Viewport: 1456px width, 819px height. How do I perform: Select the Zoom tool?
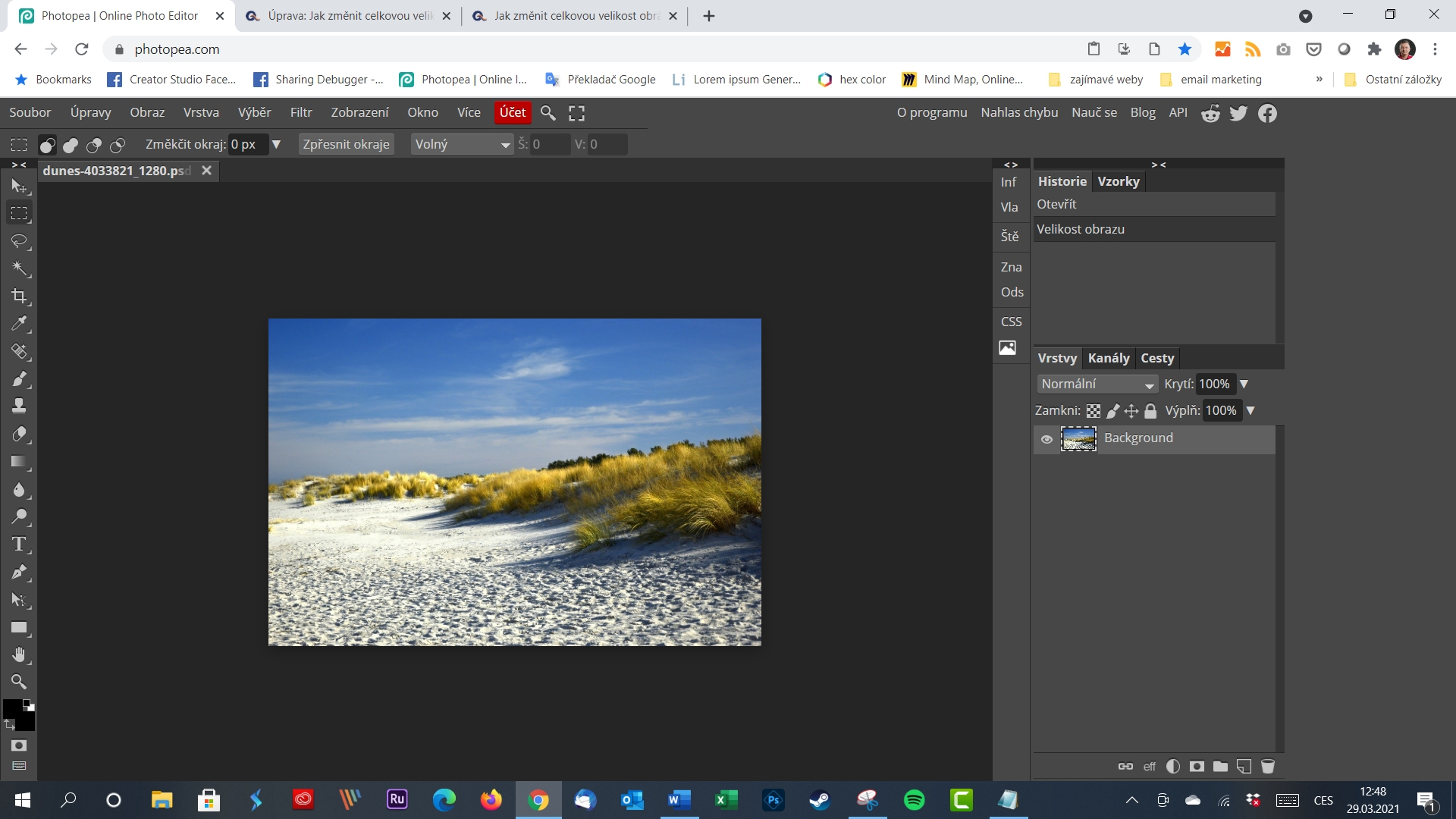[18, 682]
